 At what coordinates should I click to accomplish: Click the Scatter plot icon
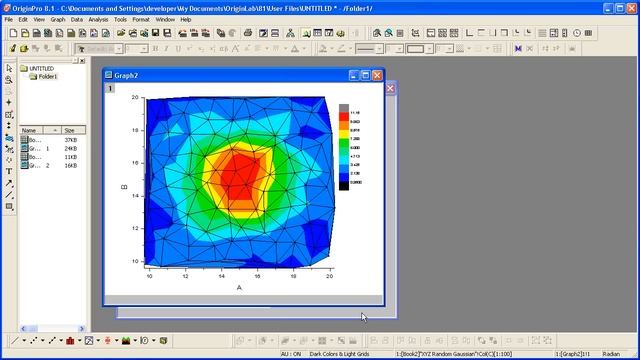coord(33,340)
